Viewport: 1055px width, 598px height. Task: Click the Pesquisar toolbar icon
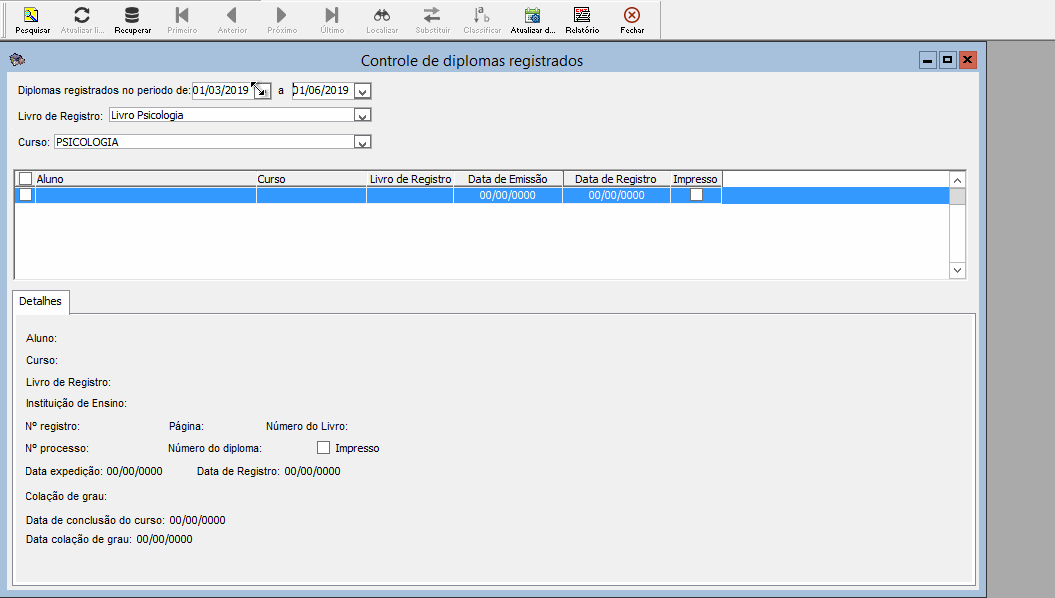pyautogui.click(x=32, y=16)
